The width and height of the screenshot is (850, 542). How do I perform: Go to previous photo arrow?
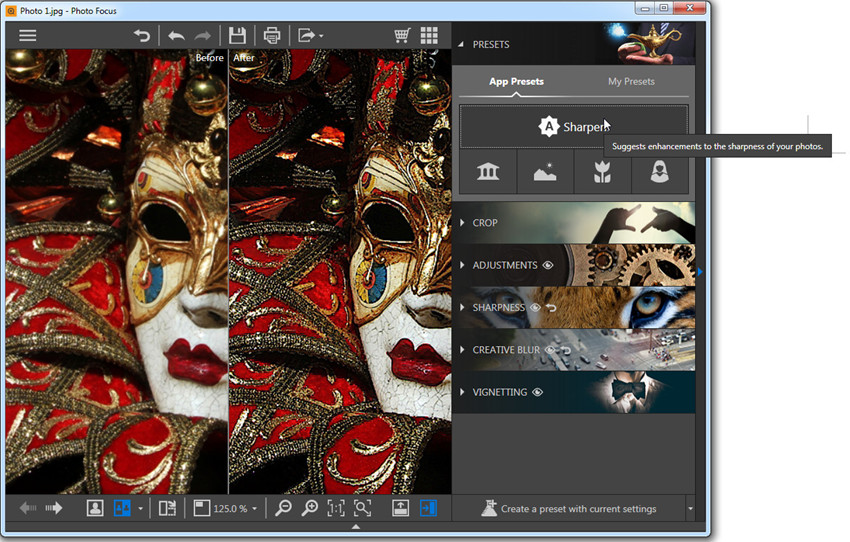click(28, 508)
